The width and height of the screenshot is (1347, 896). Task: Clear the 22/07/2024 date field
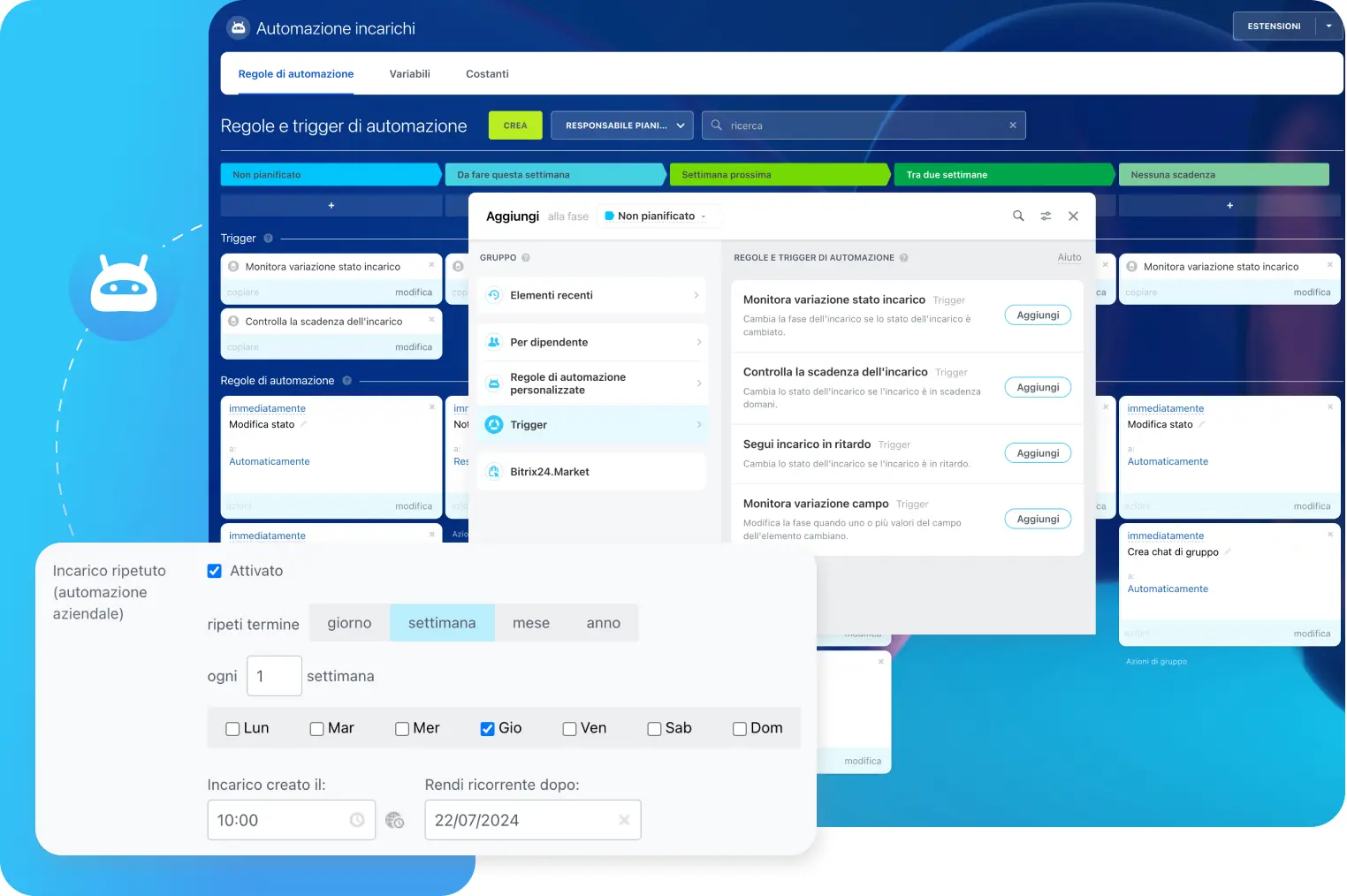624,820
